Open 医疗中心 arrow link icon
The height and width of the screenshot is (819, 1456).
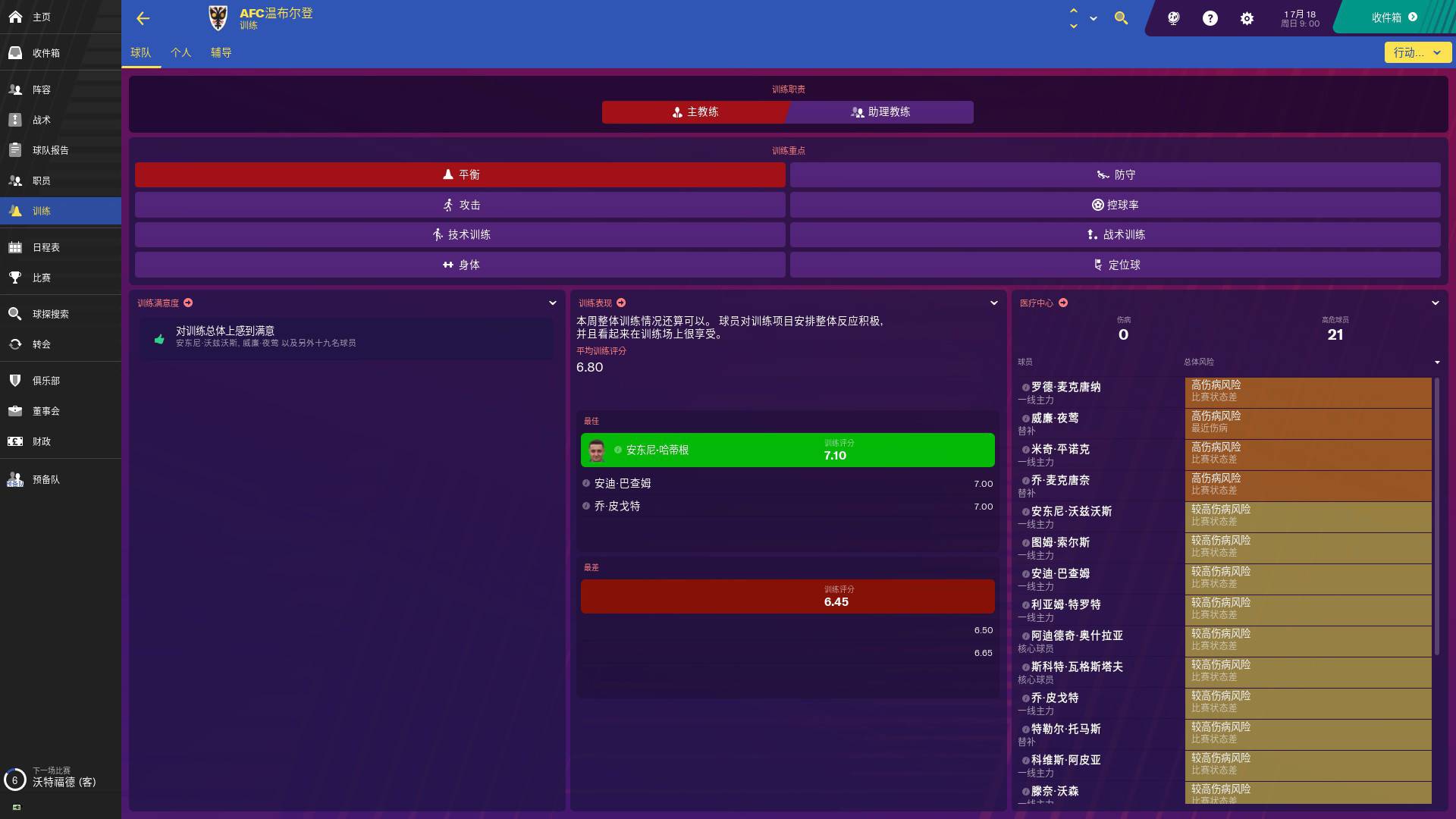click(1063, 303)
